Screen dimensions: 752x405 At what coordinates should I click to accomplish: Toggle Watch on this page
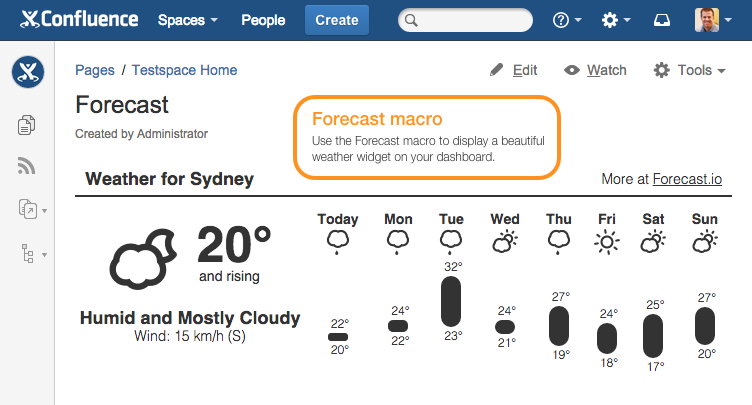click(x=595, y=70)
